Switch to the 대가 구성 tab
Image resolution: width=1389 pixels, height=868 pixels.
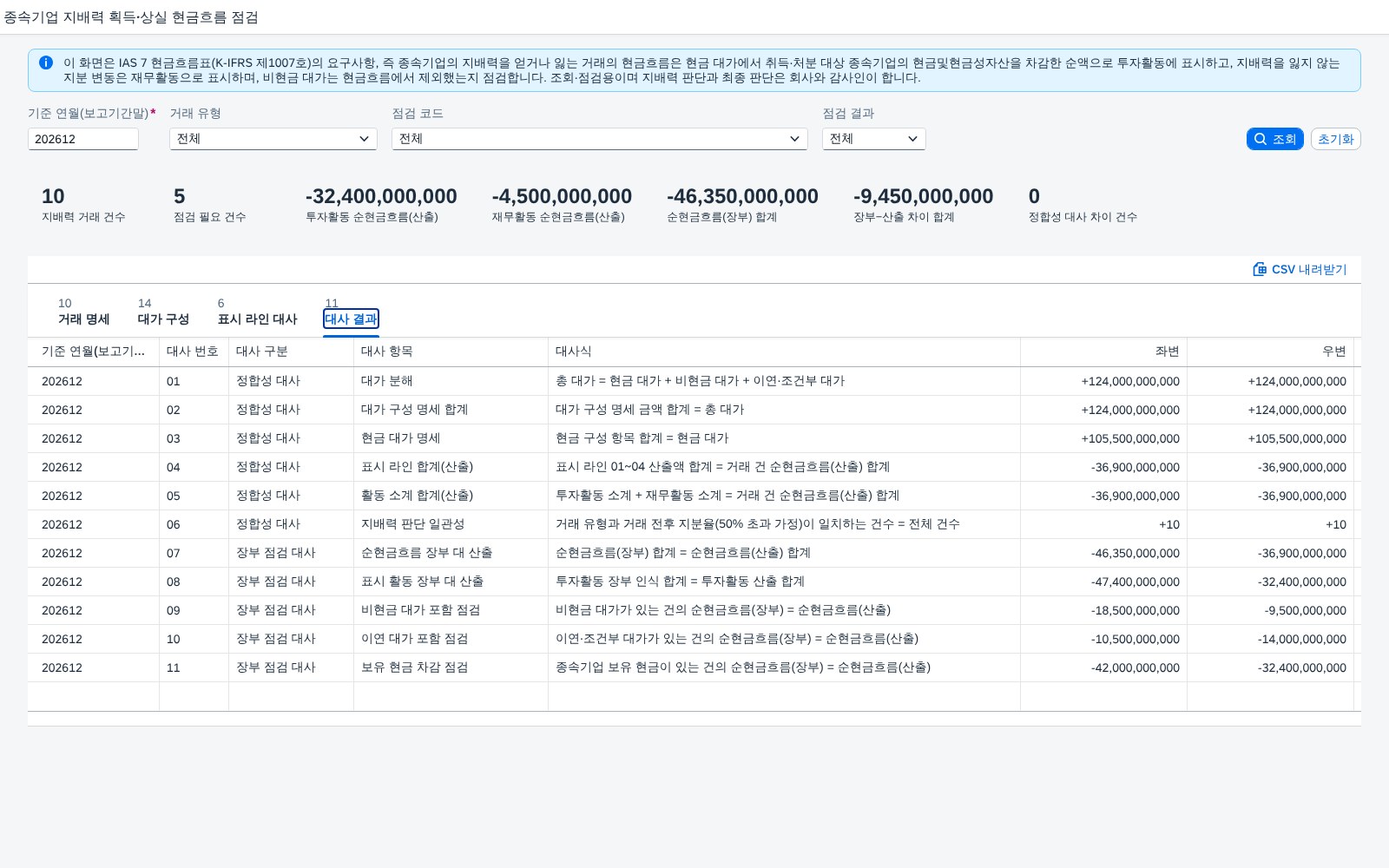pyautogui.click(x=163, y=319)
